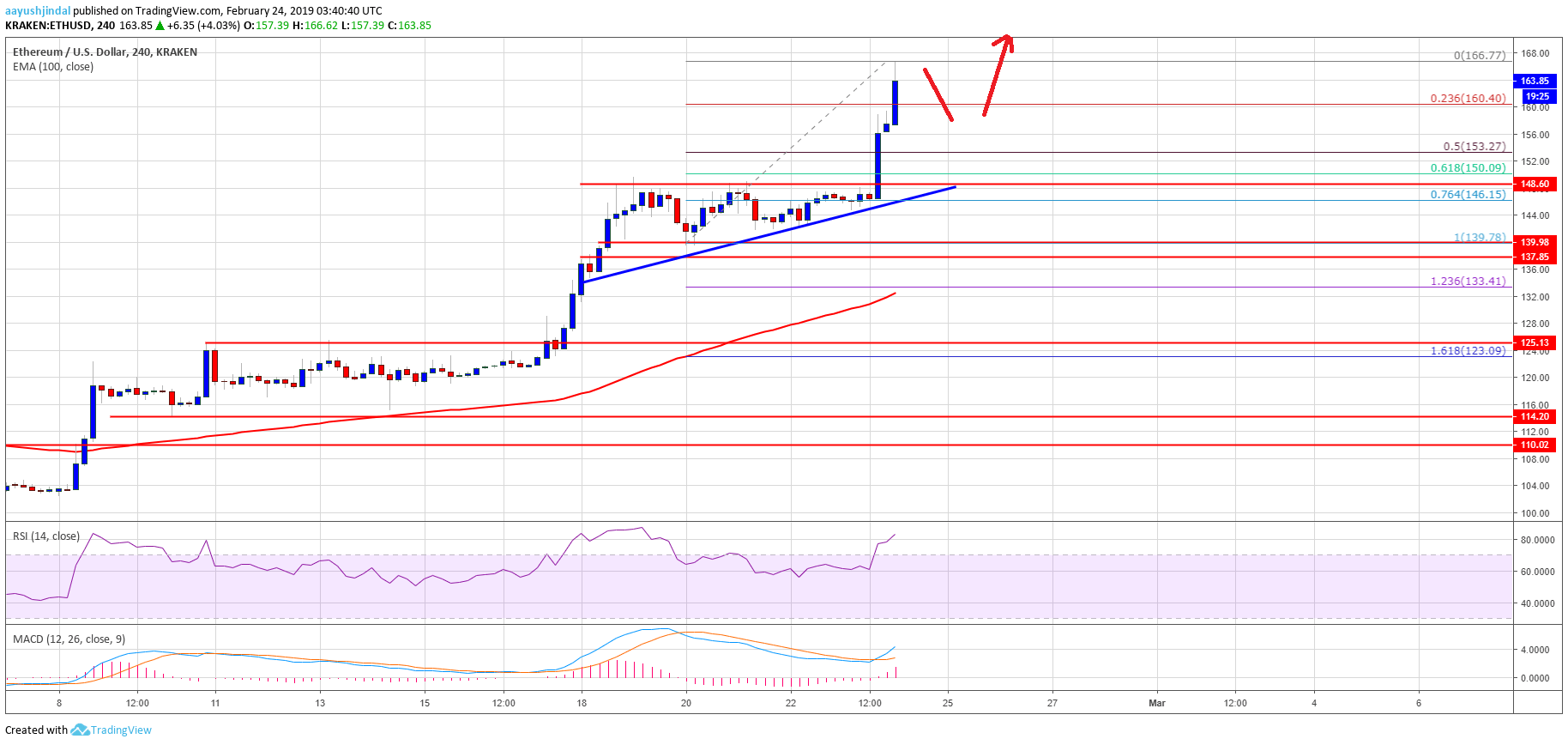The image size is (1568, 745).
Task: Click red price label '125.13'
Action: [1535, 342]
